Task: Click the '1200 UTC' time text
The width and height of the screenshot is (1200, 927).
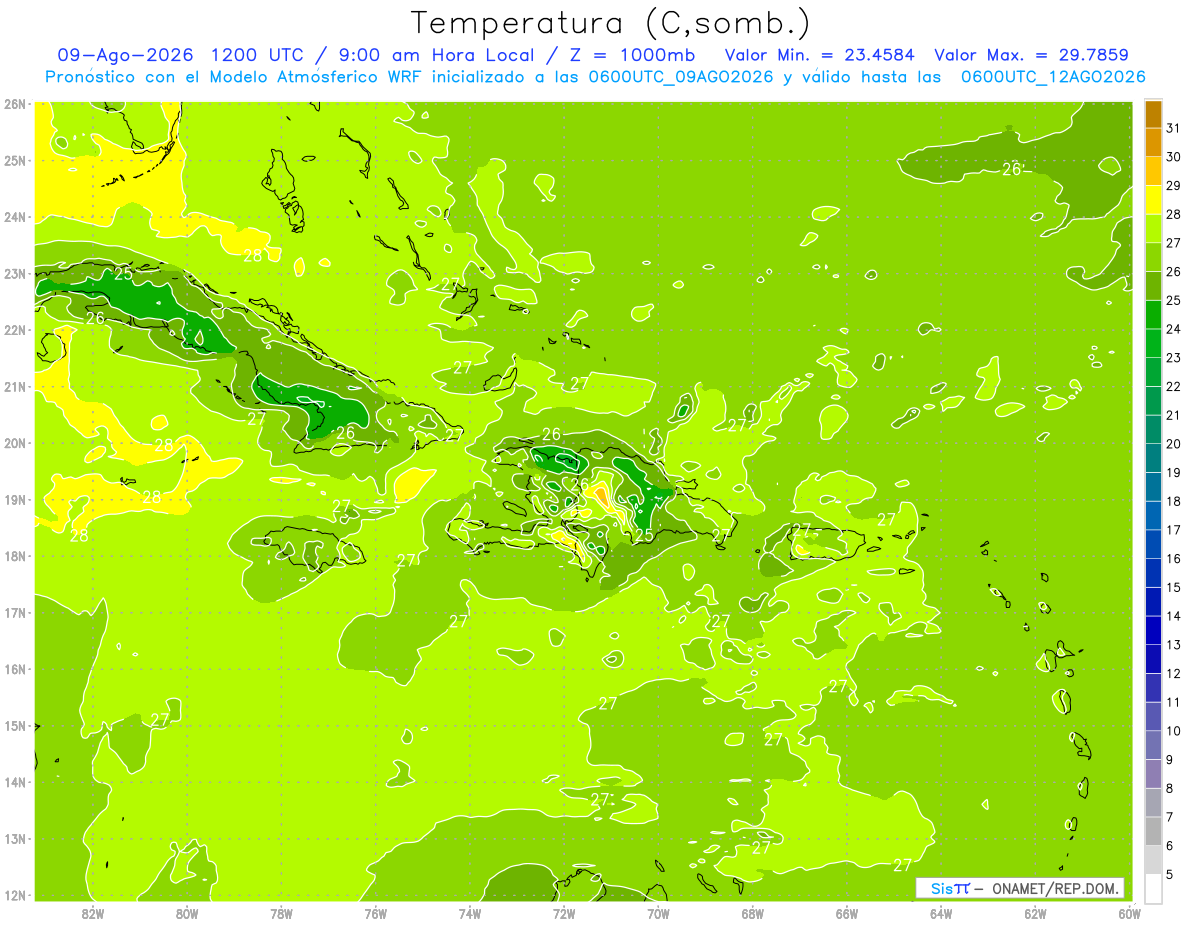Action: coord(258,55)
